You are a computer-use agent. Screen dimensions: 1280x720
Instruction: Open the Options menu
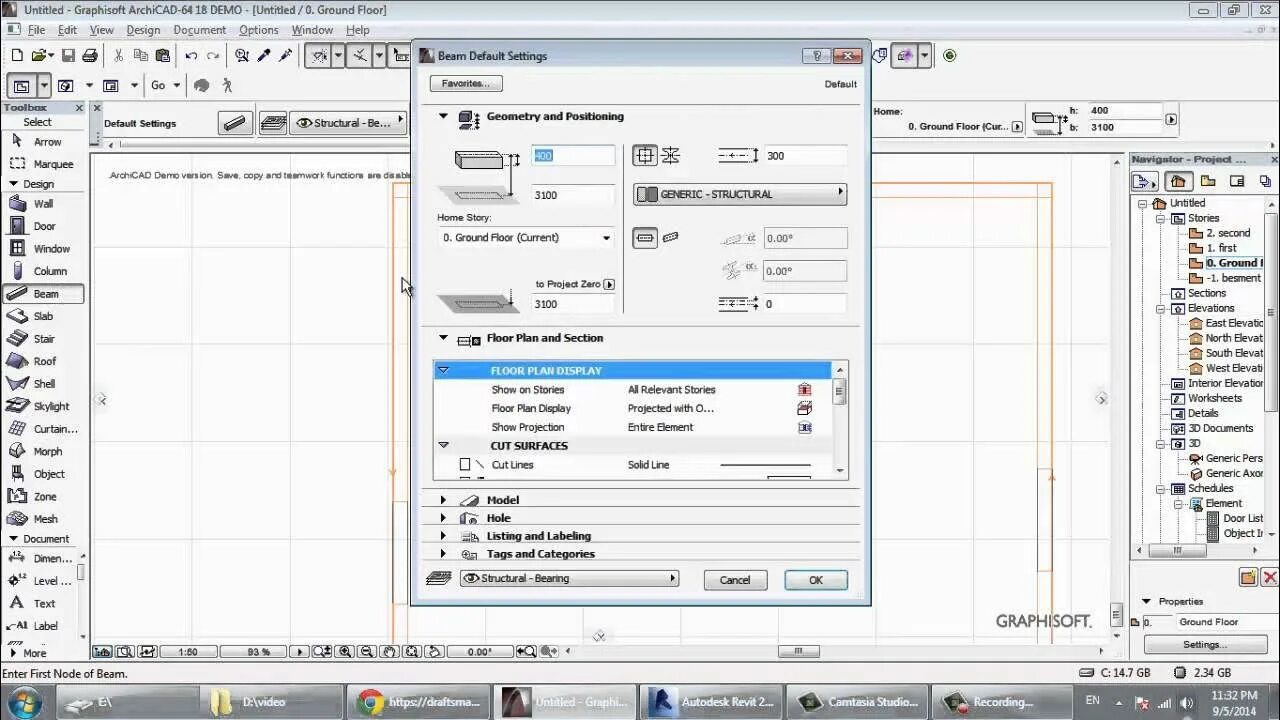[259, 30]
